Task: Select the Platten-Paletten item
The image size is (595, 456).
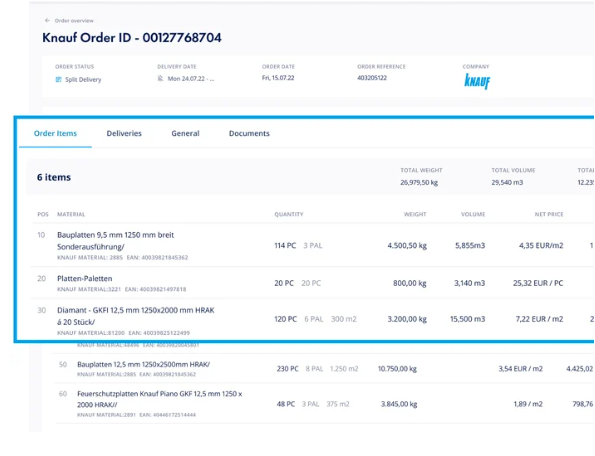Action: point(85,278)
